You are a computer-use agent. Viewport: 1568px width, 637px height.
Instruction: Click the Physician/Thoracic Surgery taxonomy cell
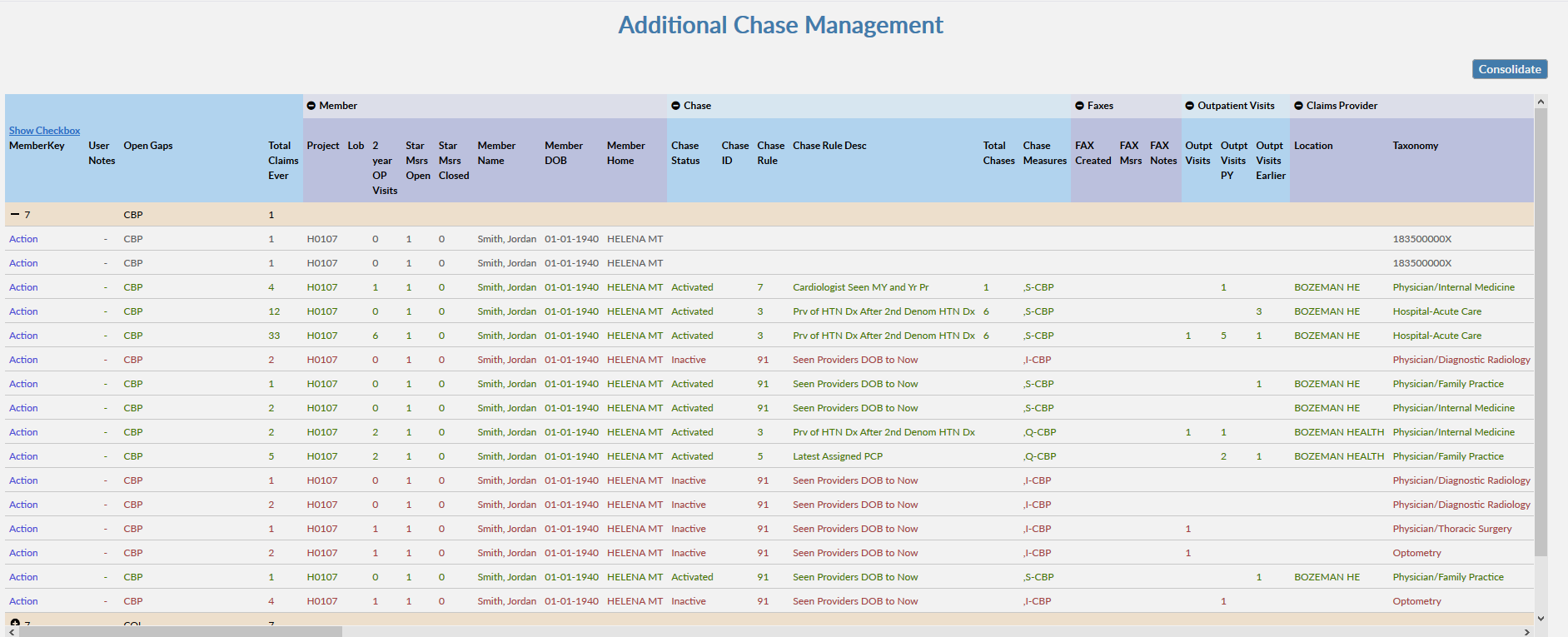tap(1452, 529)
